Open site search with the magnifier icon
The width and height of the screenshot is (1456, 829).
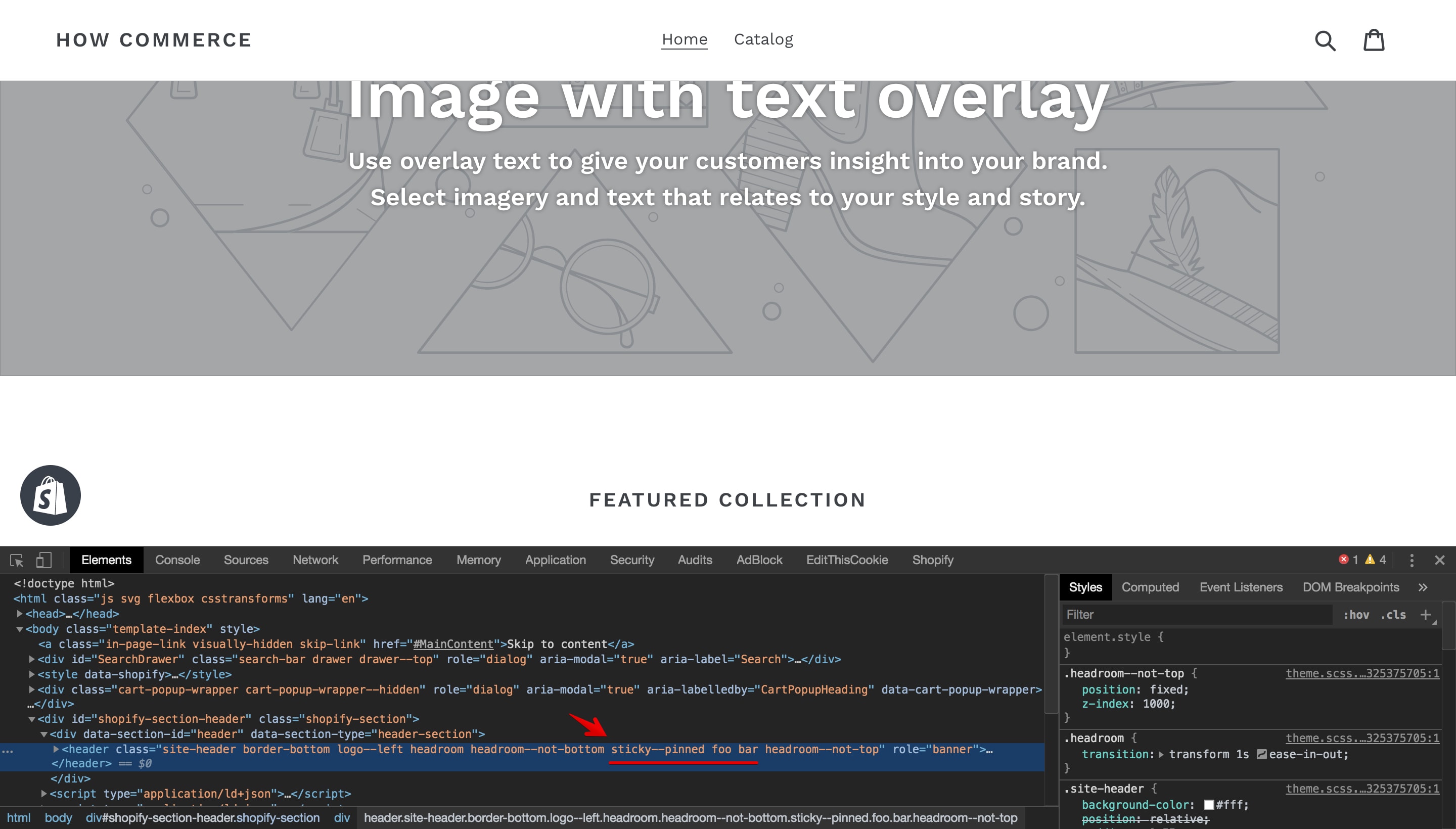click(1326, 40)
